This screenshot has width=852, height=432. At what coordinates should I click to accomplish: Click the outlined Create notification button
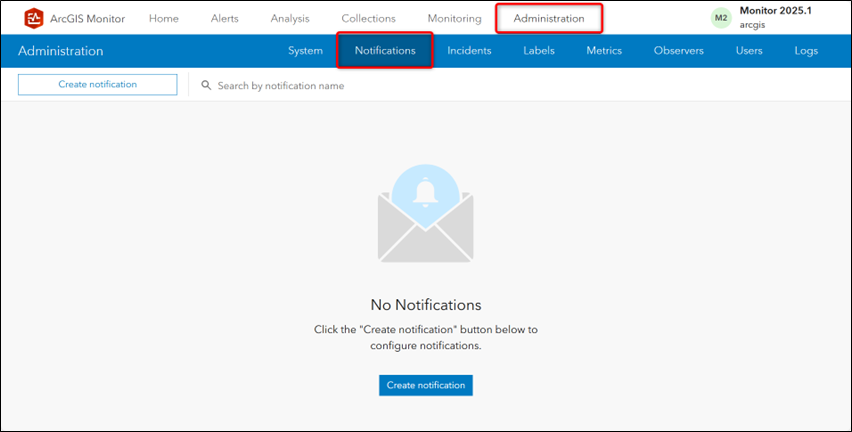click(x=98, y=85)
